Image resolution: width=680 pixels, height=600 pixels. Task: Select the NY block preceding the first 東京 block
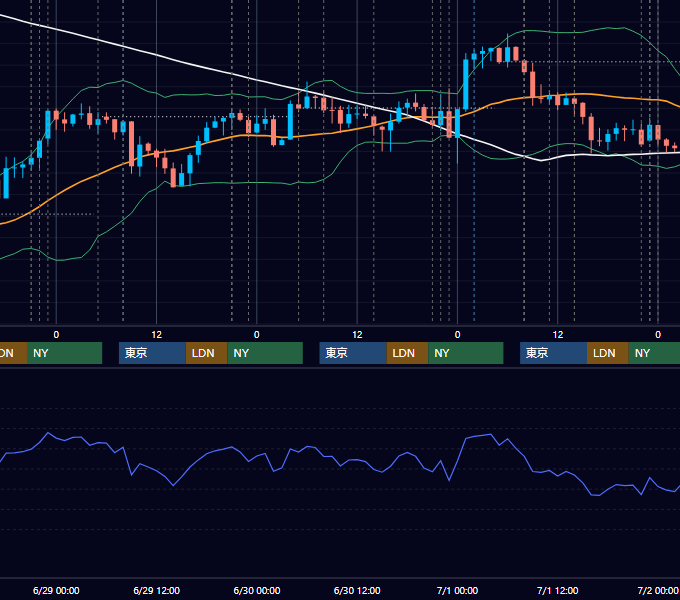pos(64,353)
